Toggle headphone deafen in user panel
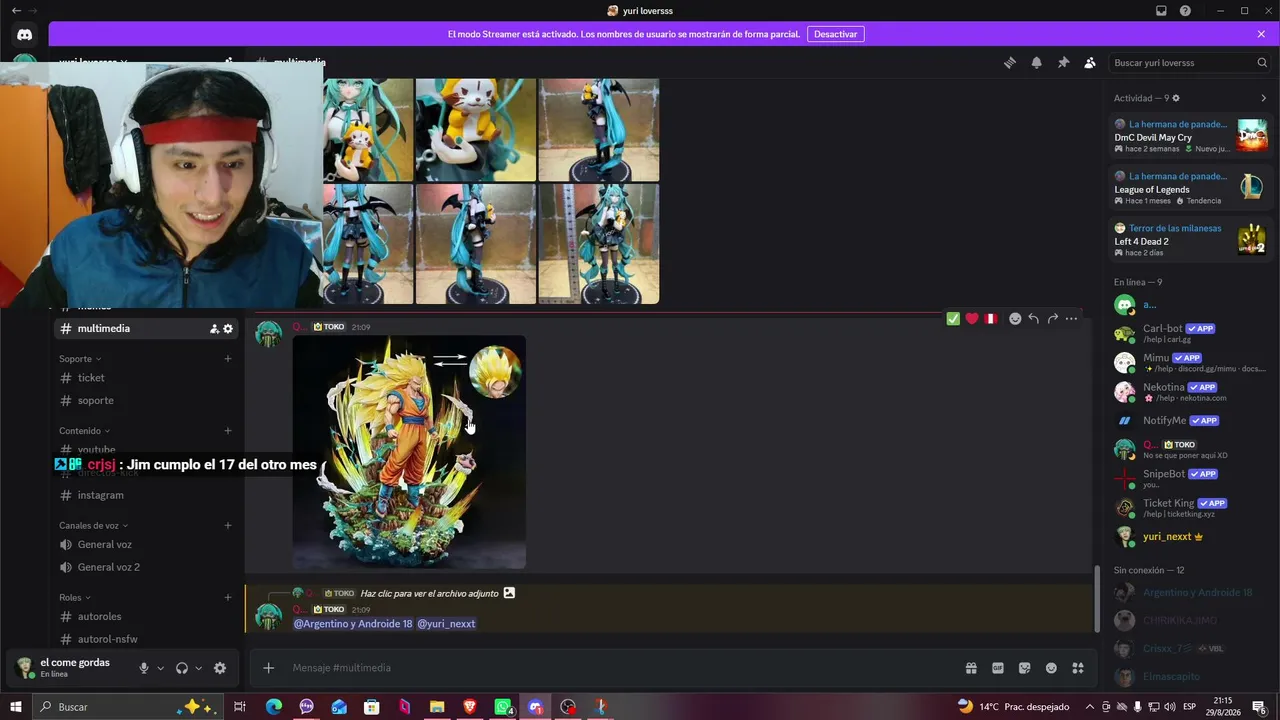This screenshot has height=720, width=1280. pyautogui.click(x=182, y=668)
